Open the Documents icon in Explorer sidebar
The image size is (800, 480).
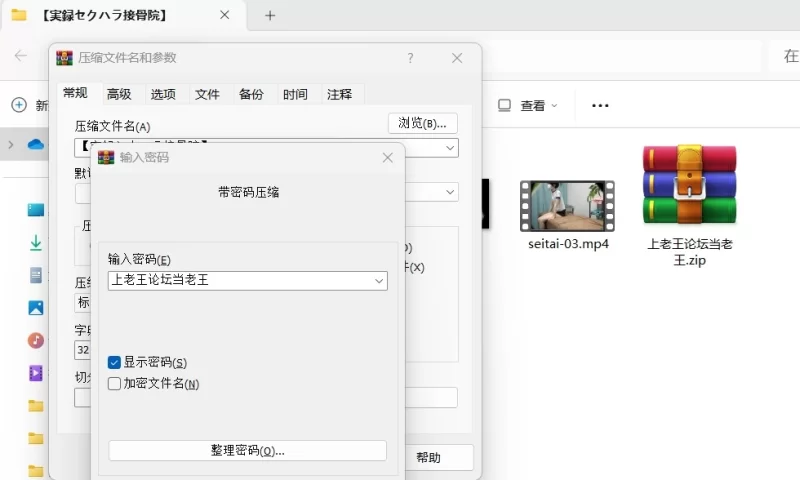[x=36, y=275]
